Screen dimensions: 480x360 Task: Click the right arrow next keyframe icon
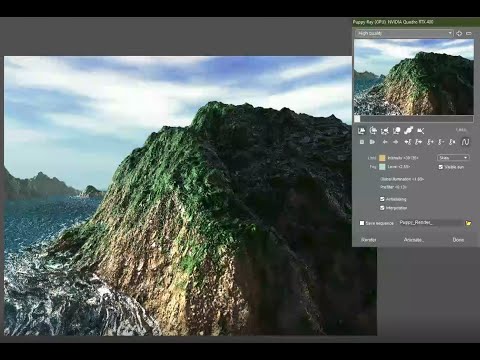[396, 142]
